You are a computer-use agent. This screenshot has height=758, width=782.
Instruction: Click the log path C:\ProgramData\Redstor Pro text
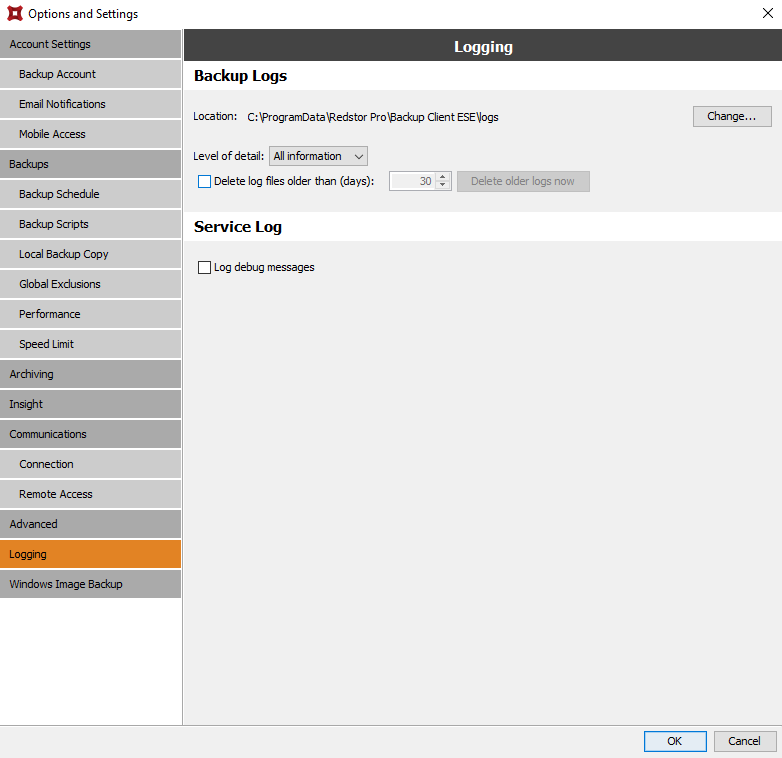[373, 117]
